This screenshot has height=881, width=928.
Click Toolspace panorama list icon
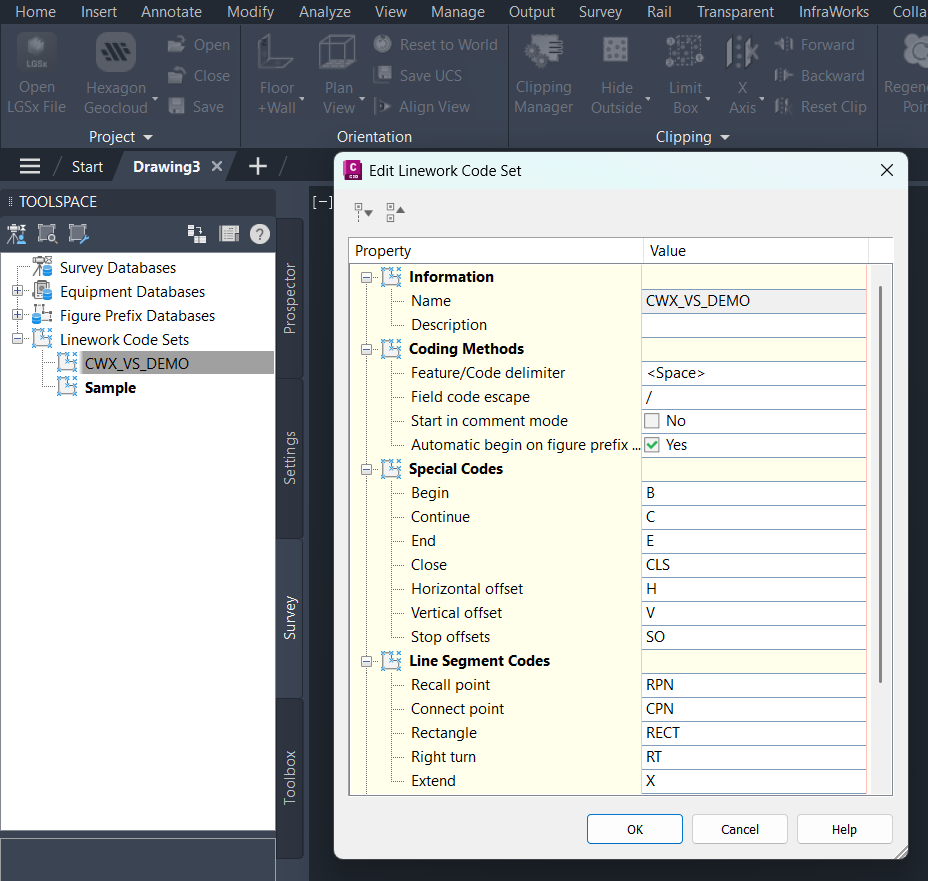[x=229, y=234]
